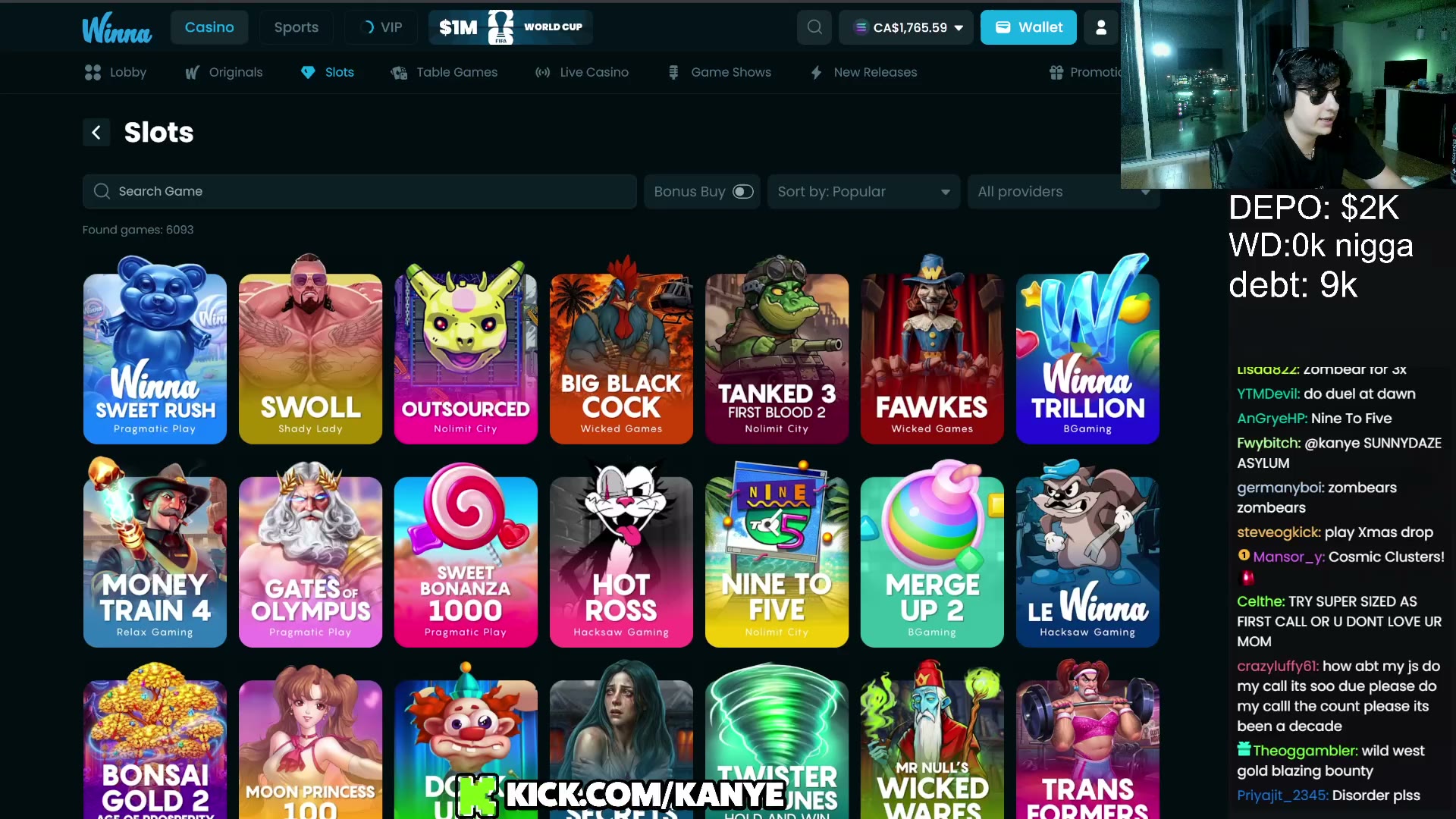Open the Originals category
Viewport: 1456px width, 819px height.
click(224, 72)
